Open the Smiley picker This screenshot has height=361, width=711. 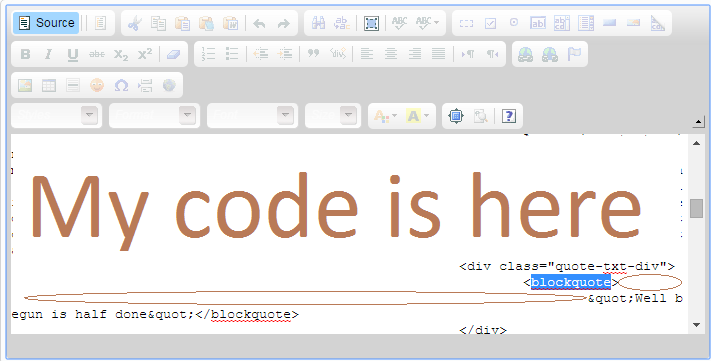click(97, 85)
